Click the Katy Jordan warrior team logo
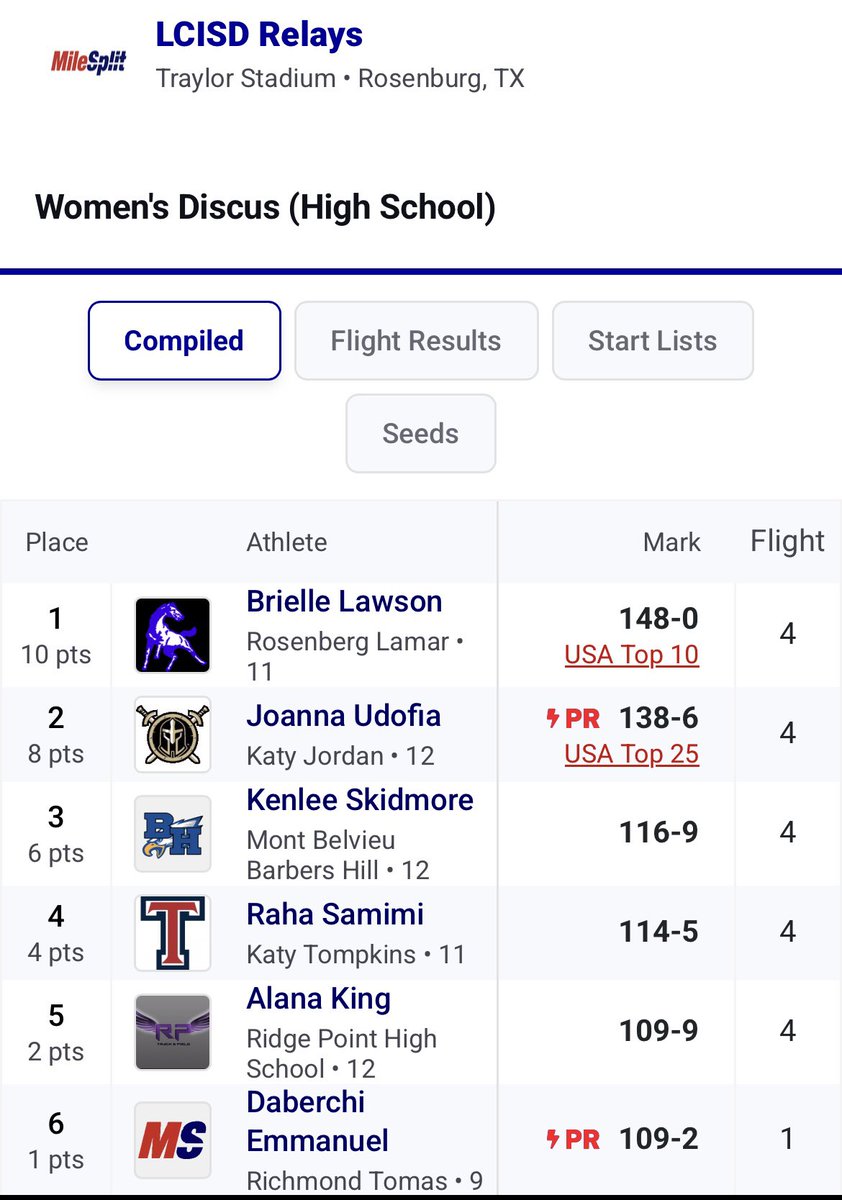The image size is (842, 1200). click(x=173, y=734)
